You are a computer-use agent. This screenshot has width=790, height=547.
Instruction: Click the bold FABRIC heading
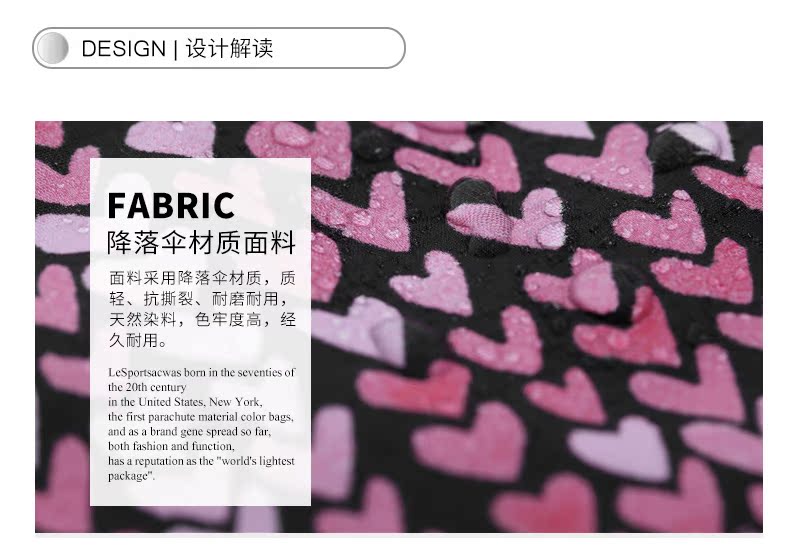click(171, 206)
